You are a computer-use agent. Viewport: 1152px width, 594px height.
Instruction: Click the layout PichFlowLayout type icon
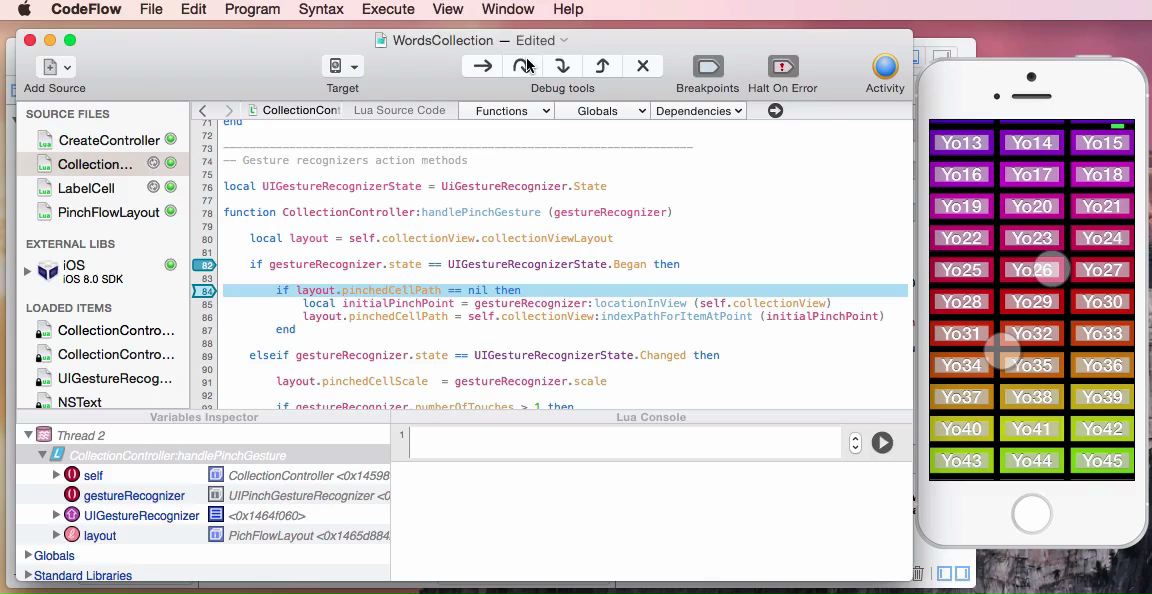[x=215, y=534]
